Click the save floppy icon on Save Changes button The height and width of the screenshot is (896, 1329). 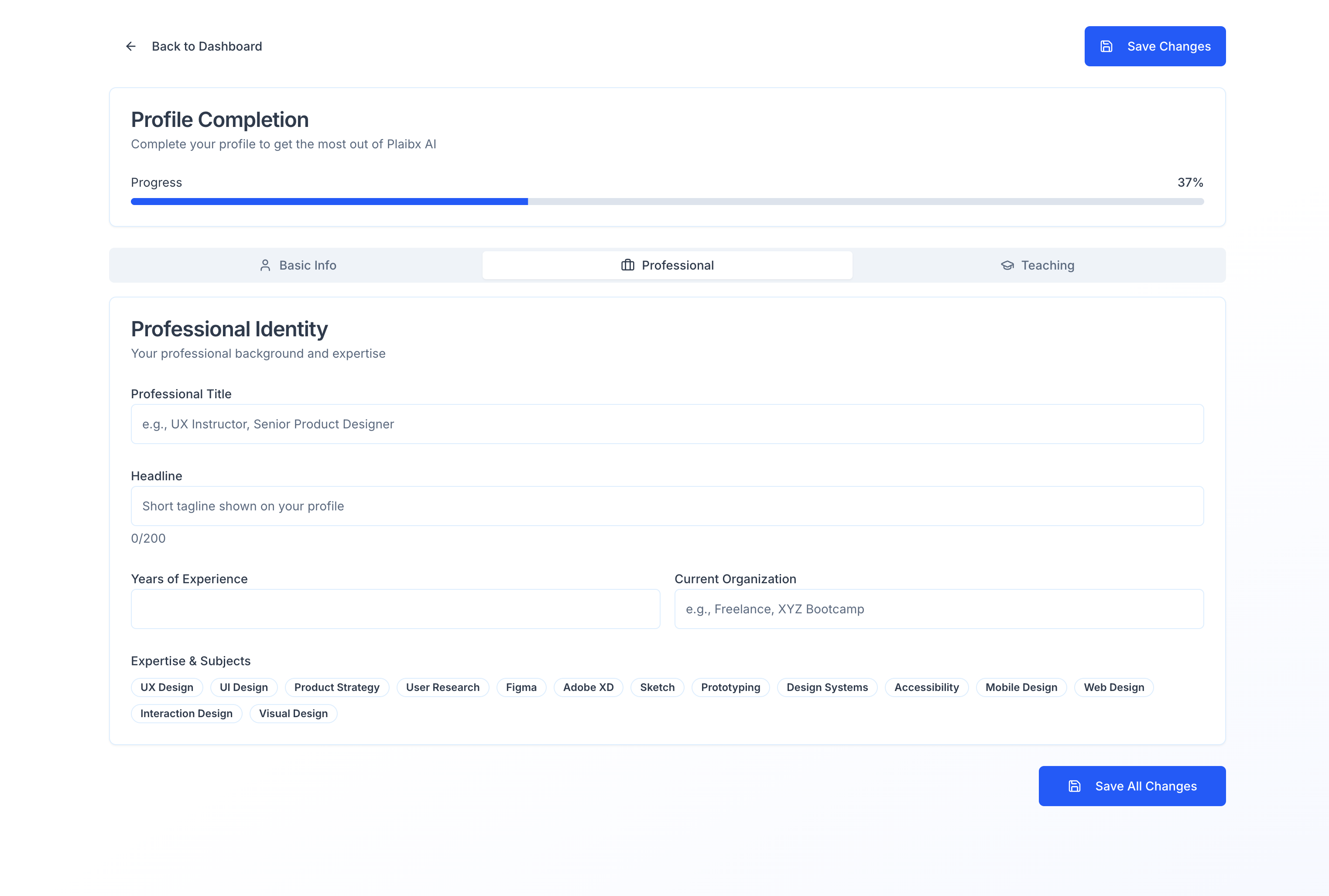1107,46
